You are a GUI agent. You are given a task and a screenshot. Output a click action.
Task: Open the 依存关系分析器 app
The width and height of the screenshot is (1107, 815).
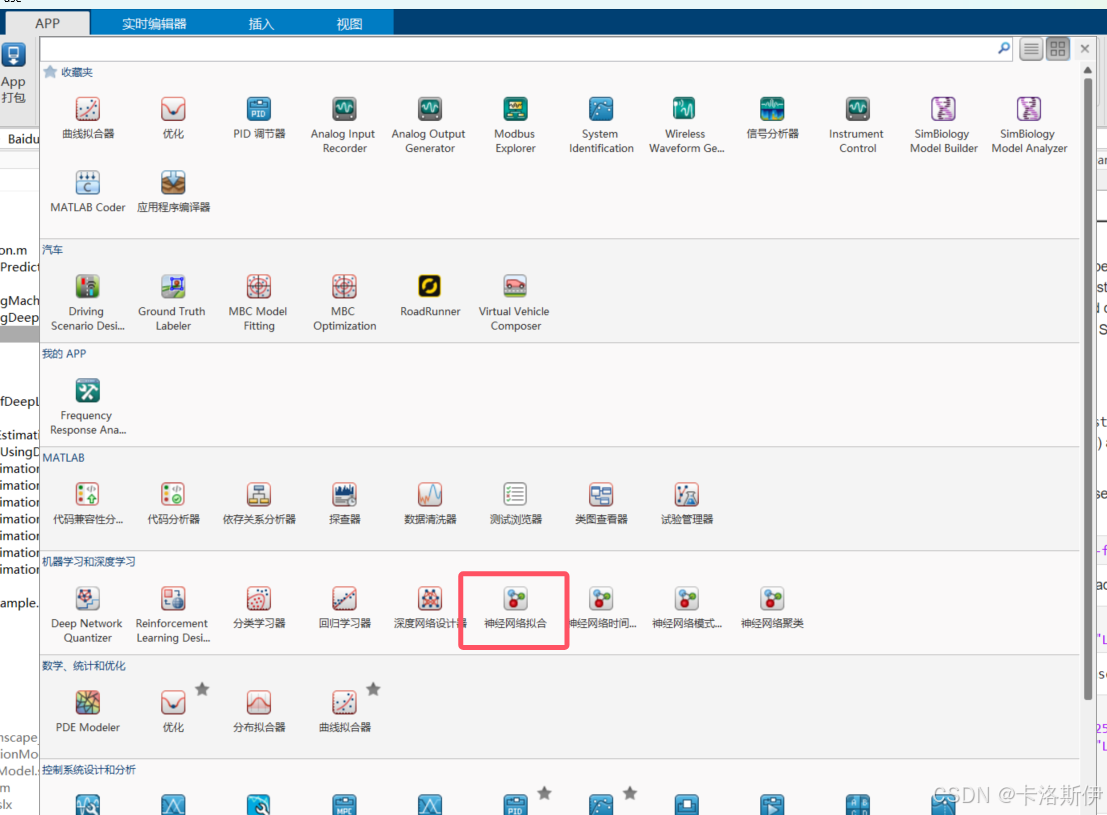(258, 503)
